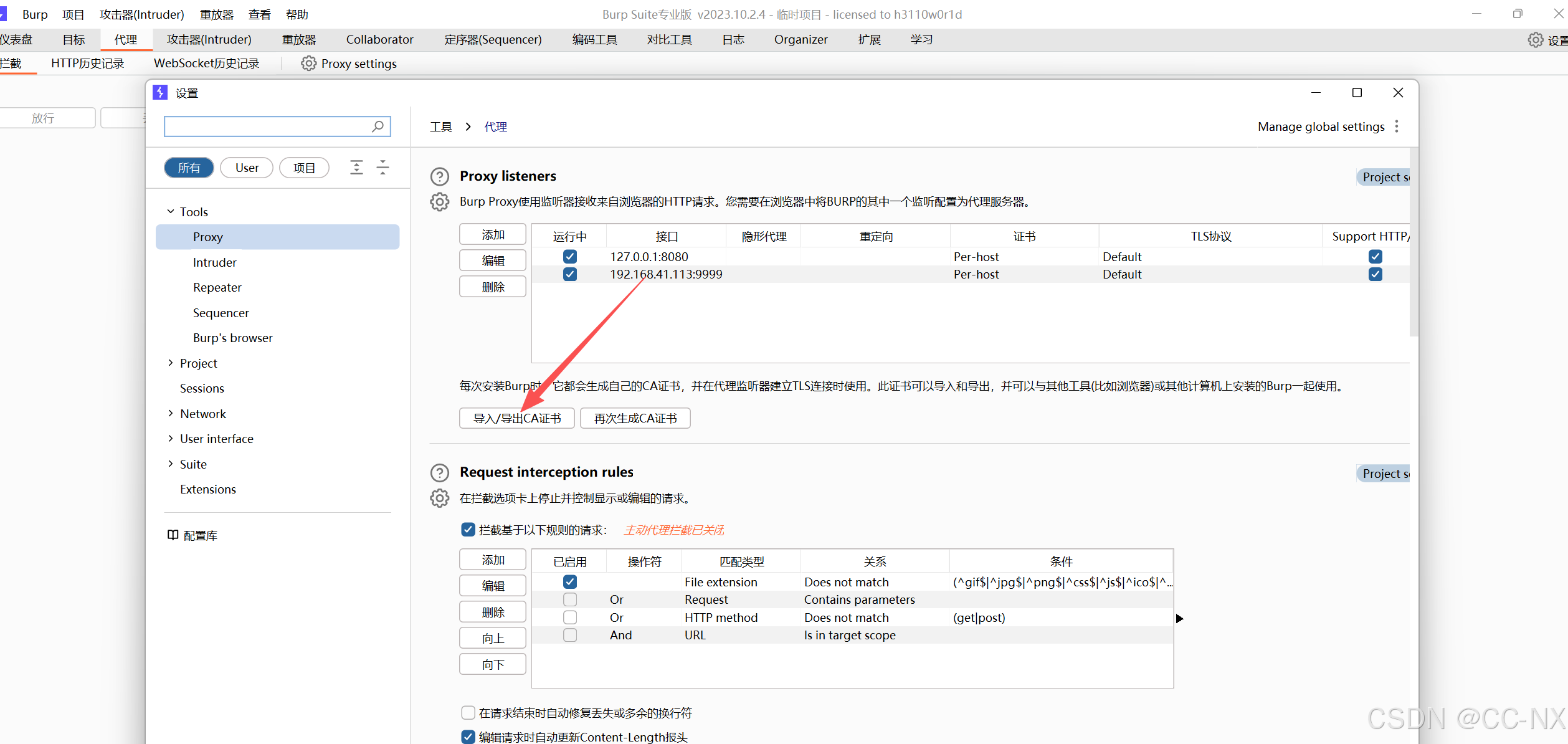Click the expand-all sections icon
1568x744 pixels.
click(x=356, y=168)
